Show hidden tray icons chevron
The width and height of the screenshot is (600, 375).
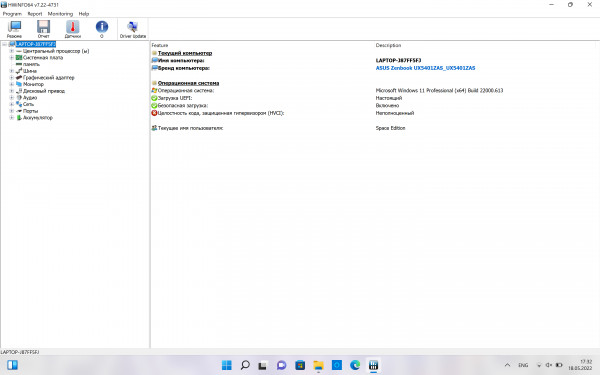point(507,365)
